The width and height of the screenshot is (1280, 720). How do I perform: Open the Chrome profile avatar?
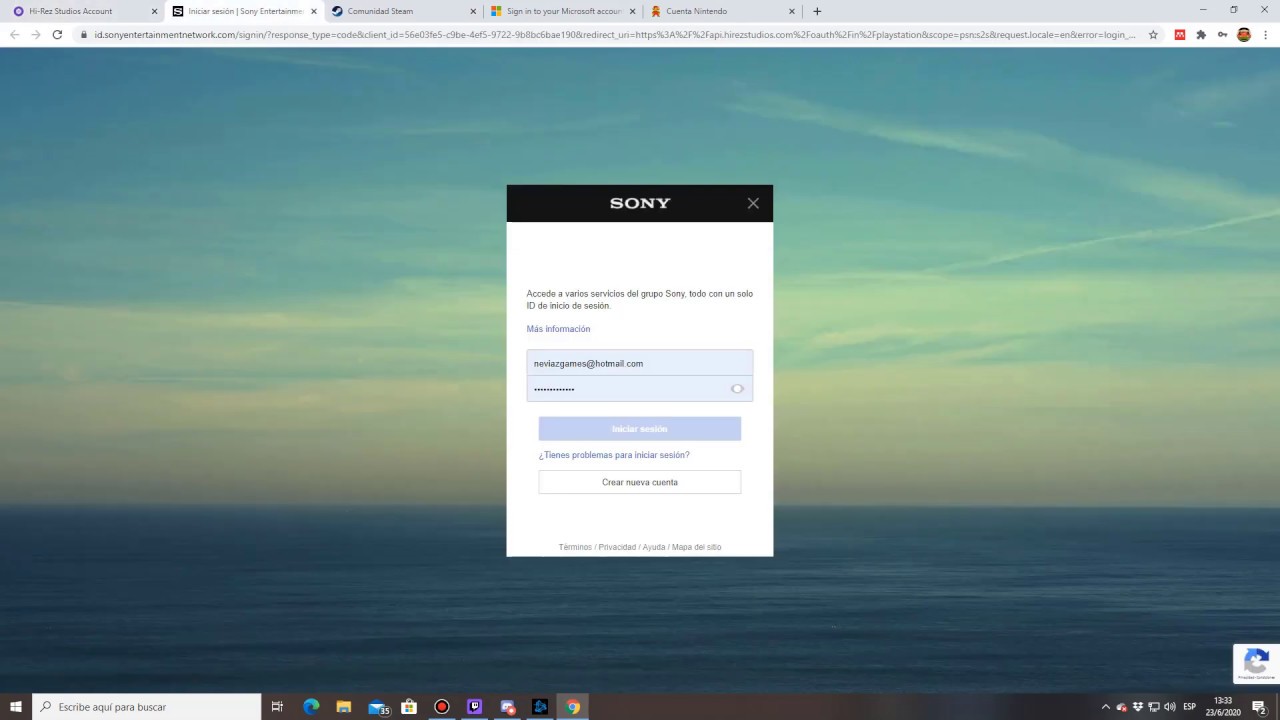[x=1244, y=34]
